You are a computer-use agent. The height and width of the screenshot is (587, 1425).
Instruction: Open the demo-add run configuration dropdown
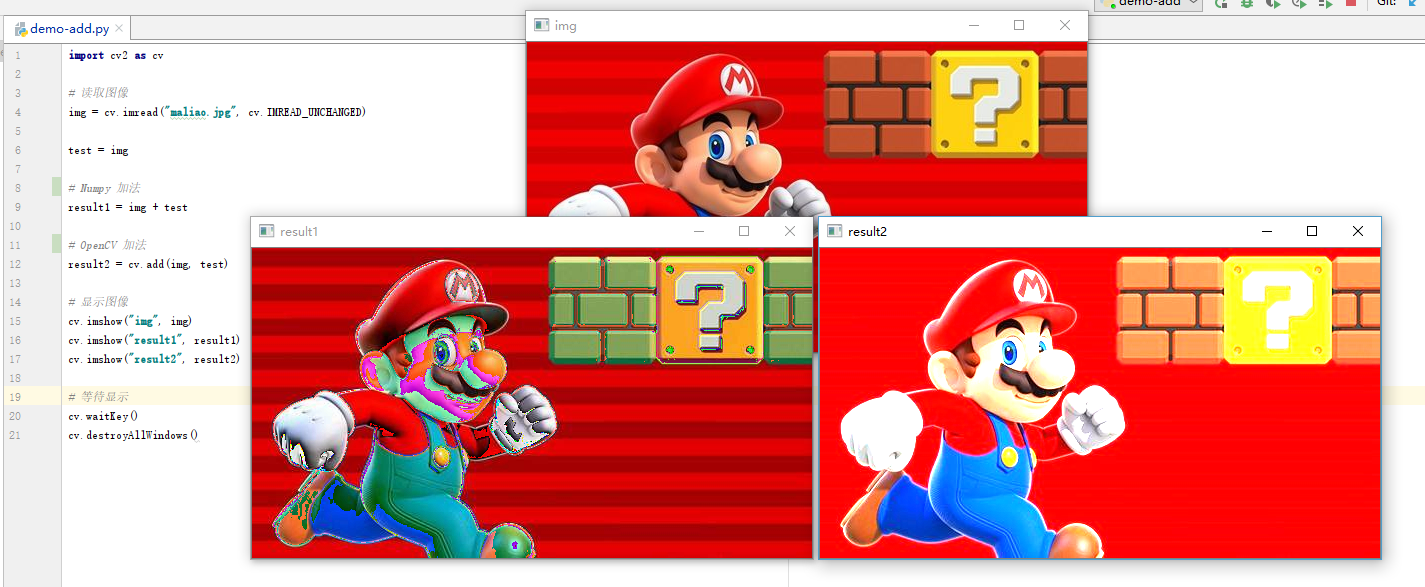(x=1148, y=3)
